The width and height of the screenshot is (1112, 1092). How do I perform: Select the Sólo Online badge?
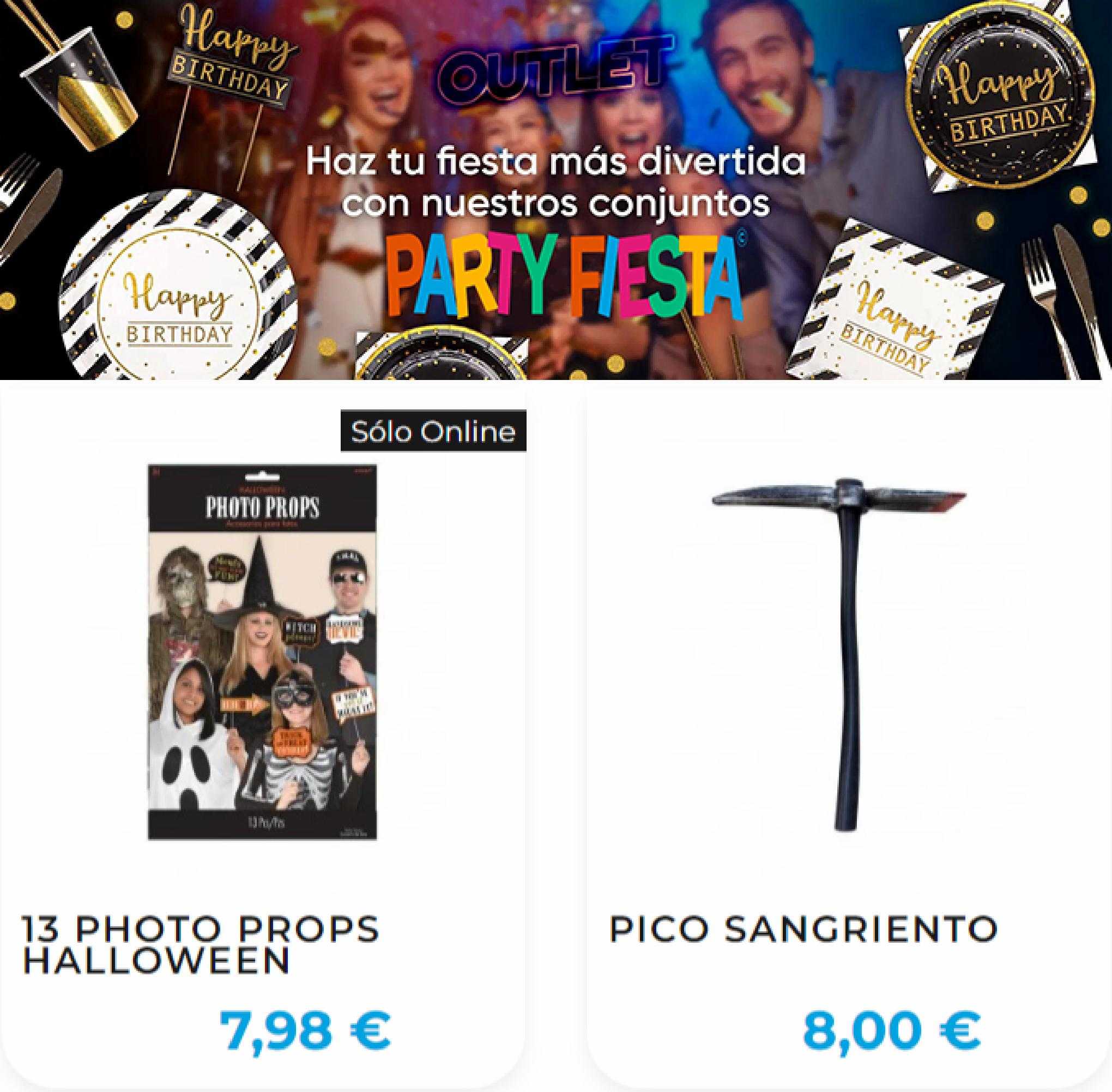pyautogui.click(x=433, y=431)
